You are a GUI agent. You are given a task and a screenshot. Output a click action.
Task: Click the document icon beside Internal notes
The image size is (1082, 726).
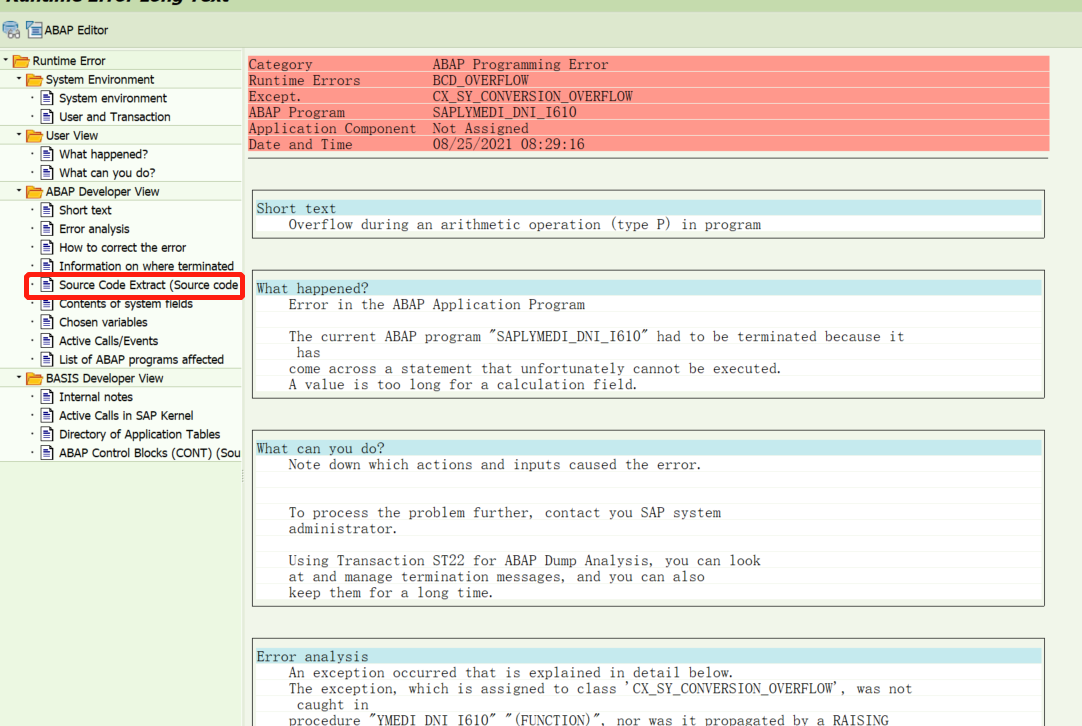click(x=47, y=397)
